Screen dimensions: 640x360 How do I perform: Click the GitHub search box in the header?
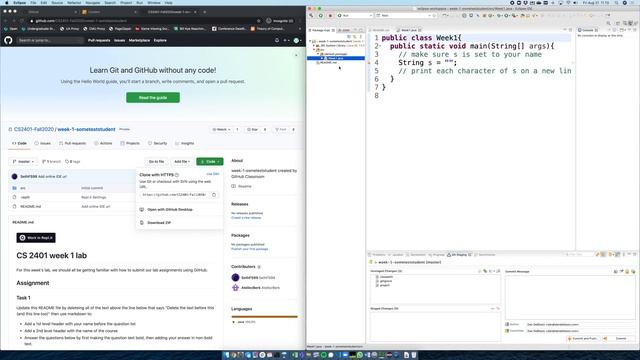click(50, 40)
